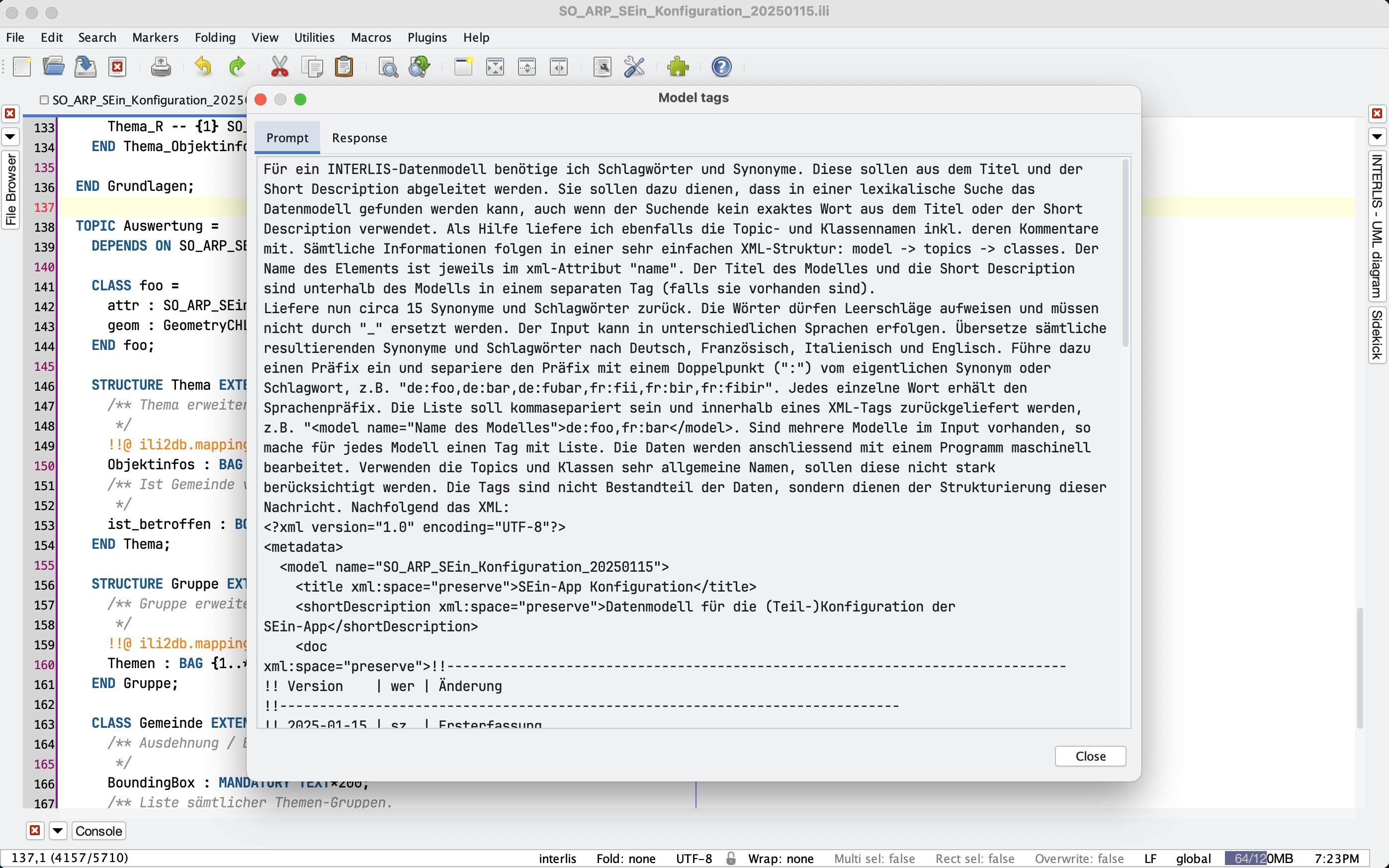Image resolution: width=1389 pixels, height=868 pixels.
Task: Close the bottom docking area
Action: tap(35, 831)
